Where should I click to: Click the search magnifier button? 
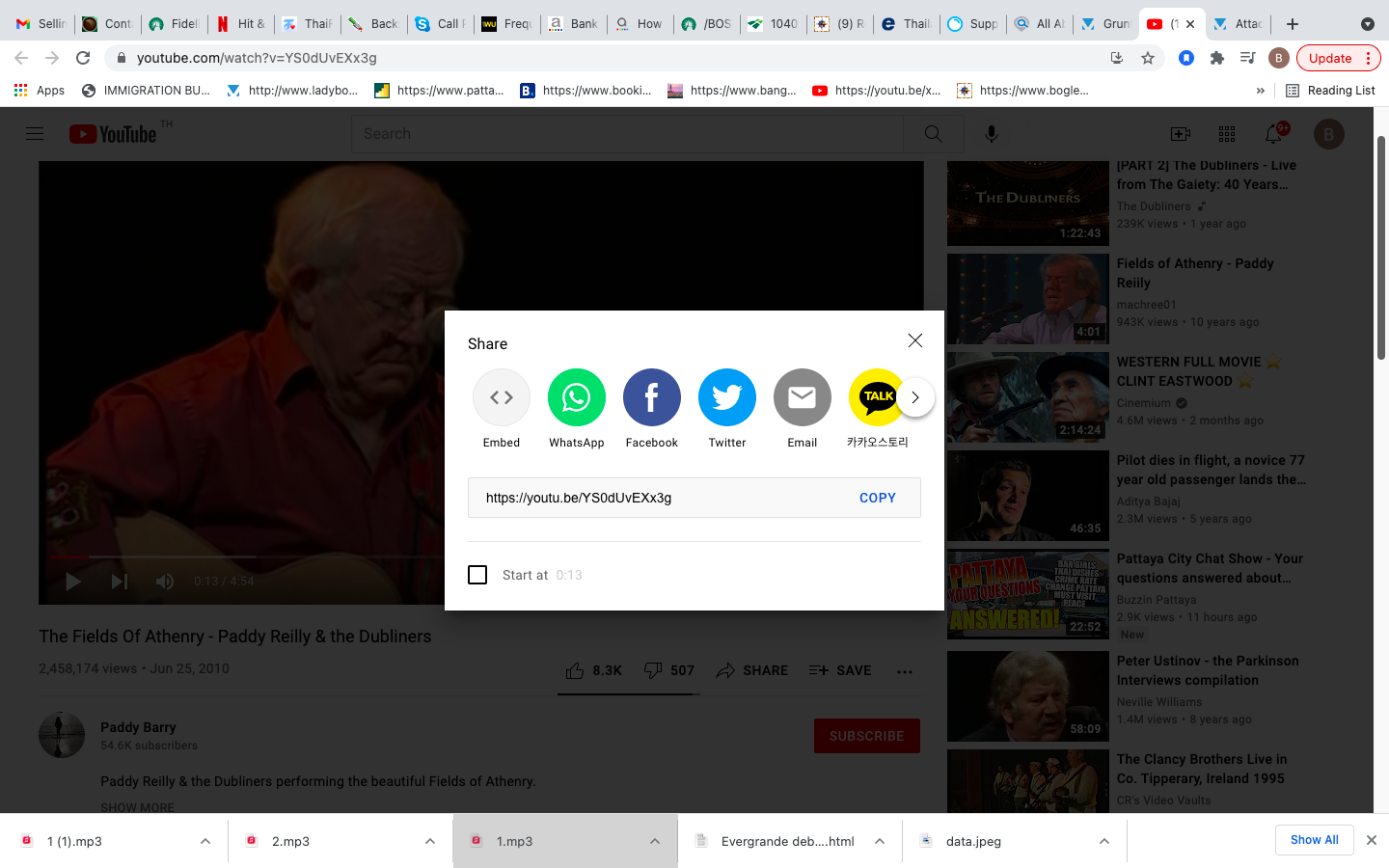pos(933,134)
